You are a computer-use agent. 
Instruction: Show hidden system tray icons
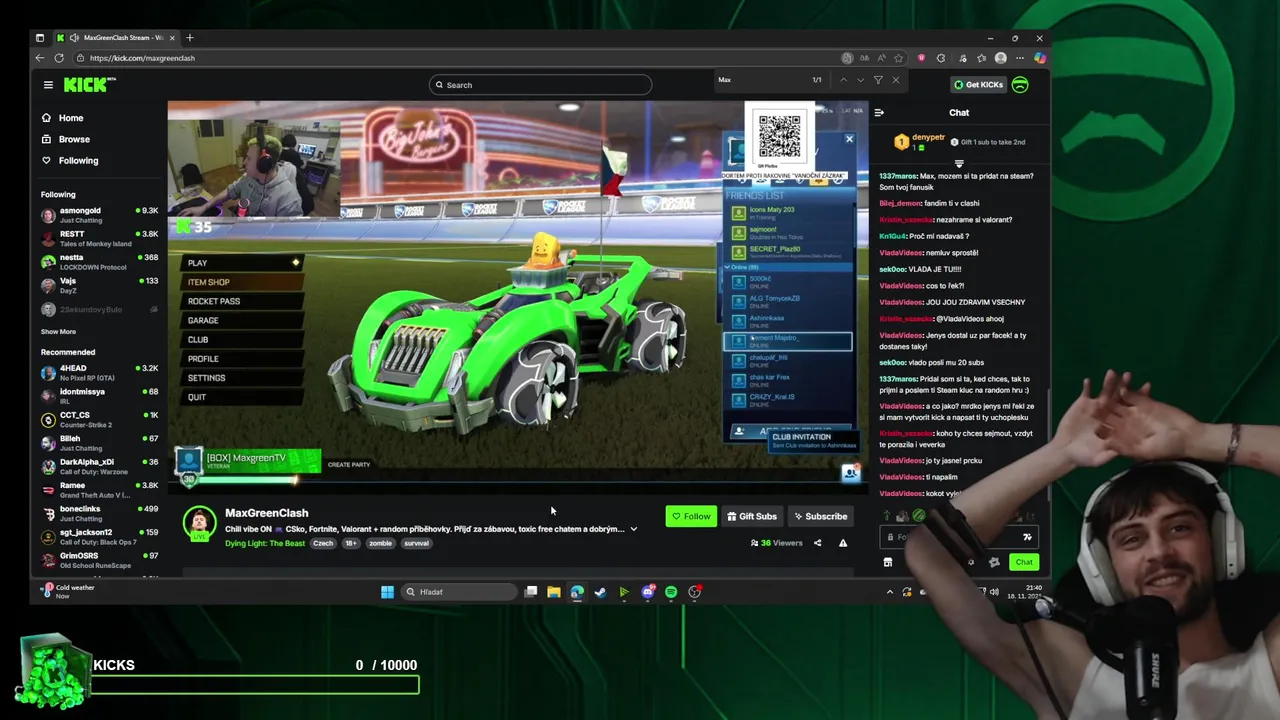(x=890, y=592)
